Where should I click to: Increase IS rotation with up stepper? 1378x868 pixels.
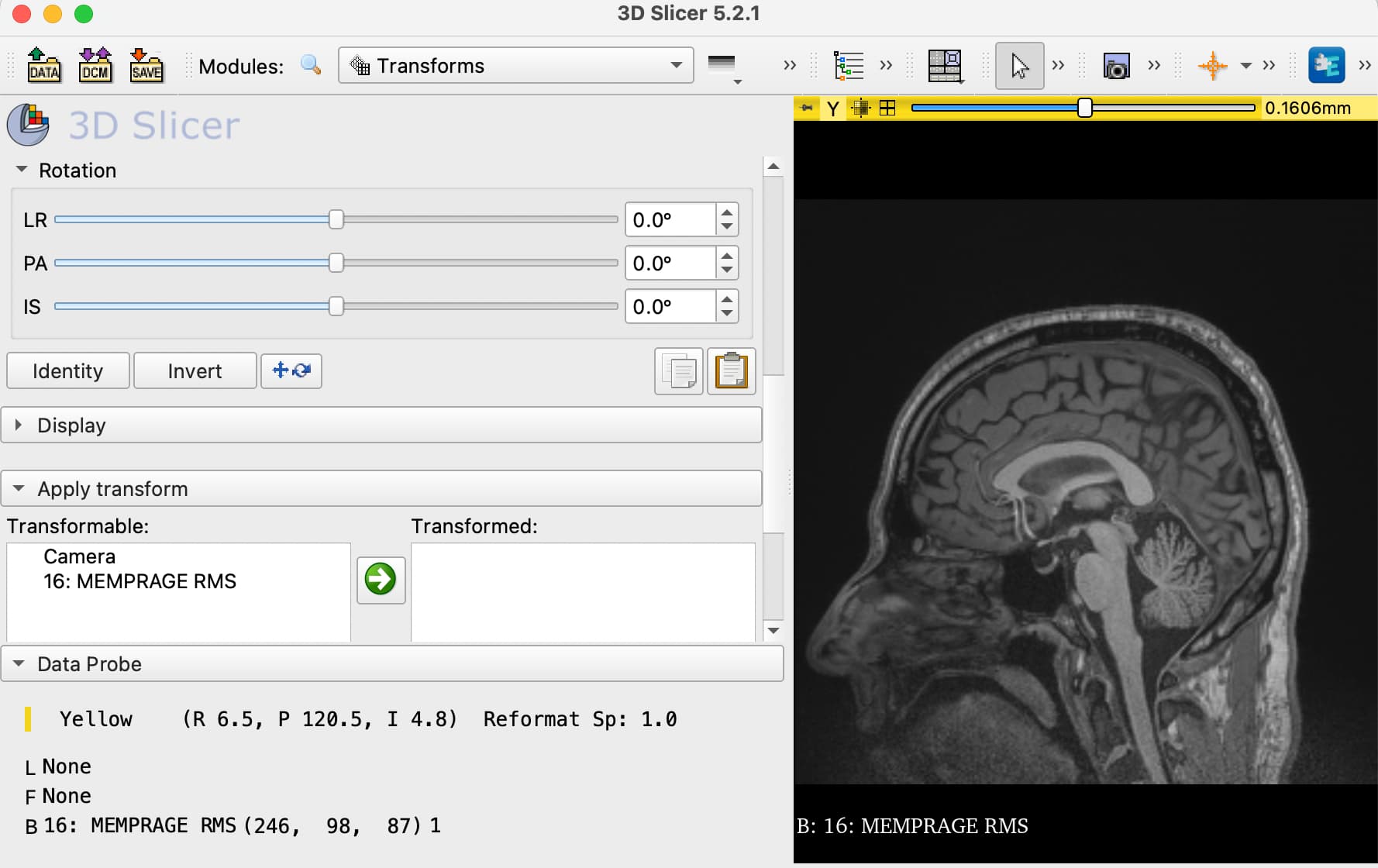click(x=726, y=298)
